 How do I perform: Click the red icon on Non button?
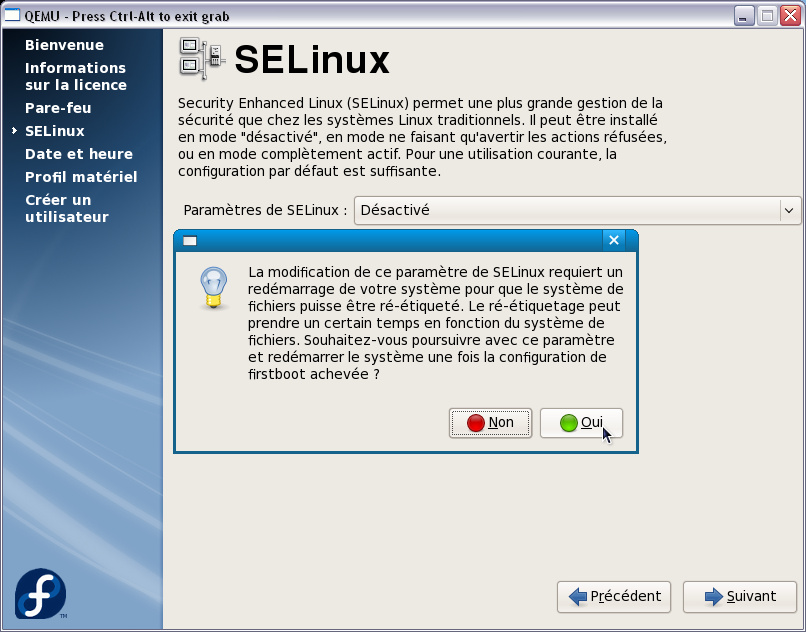click(x=475, y=423)
